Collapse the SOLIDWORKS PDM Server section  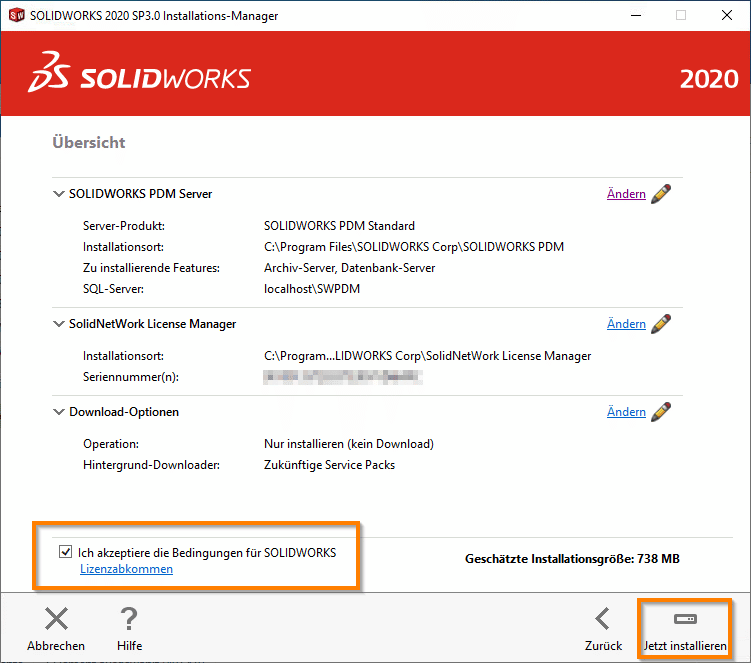coord(58,194)
